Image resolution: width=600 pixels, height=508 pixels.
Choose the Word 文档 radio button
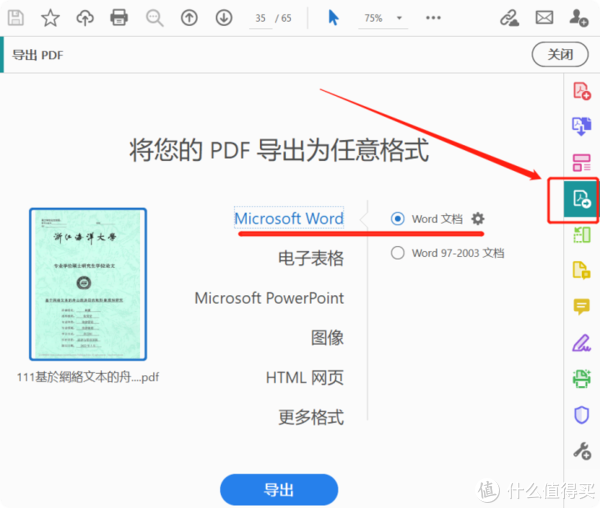click(398, 218)
